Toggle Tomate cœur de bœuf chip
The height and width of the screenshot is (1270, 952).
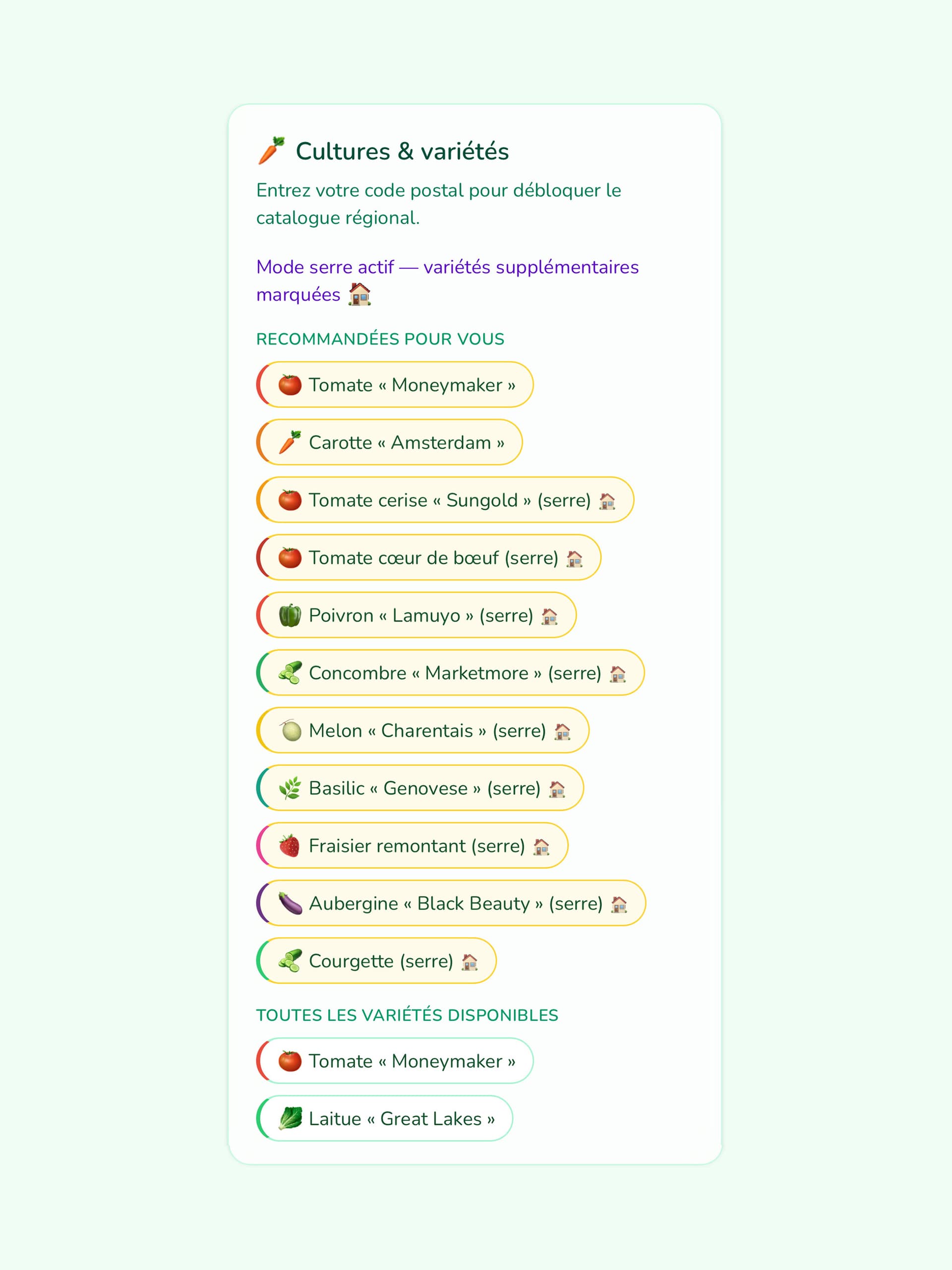(428, 557)
